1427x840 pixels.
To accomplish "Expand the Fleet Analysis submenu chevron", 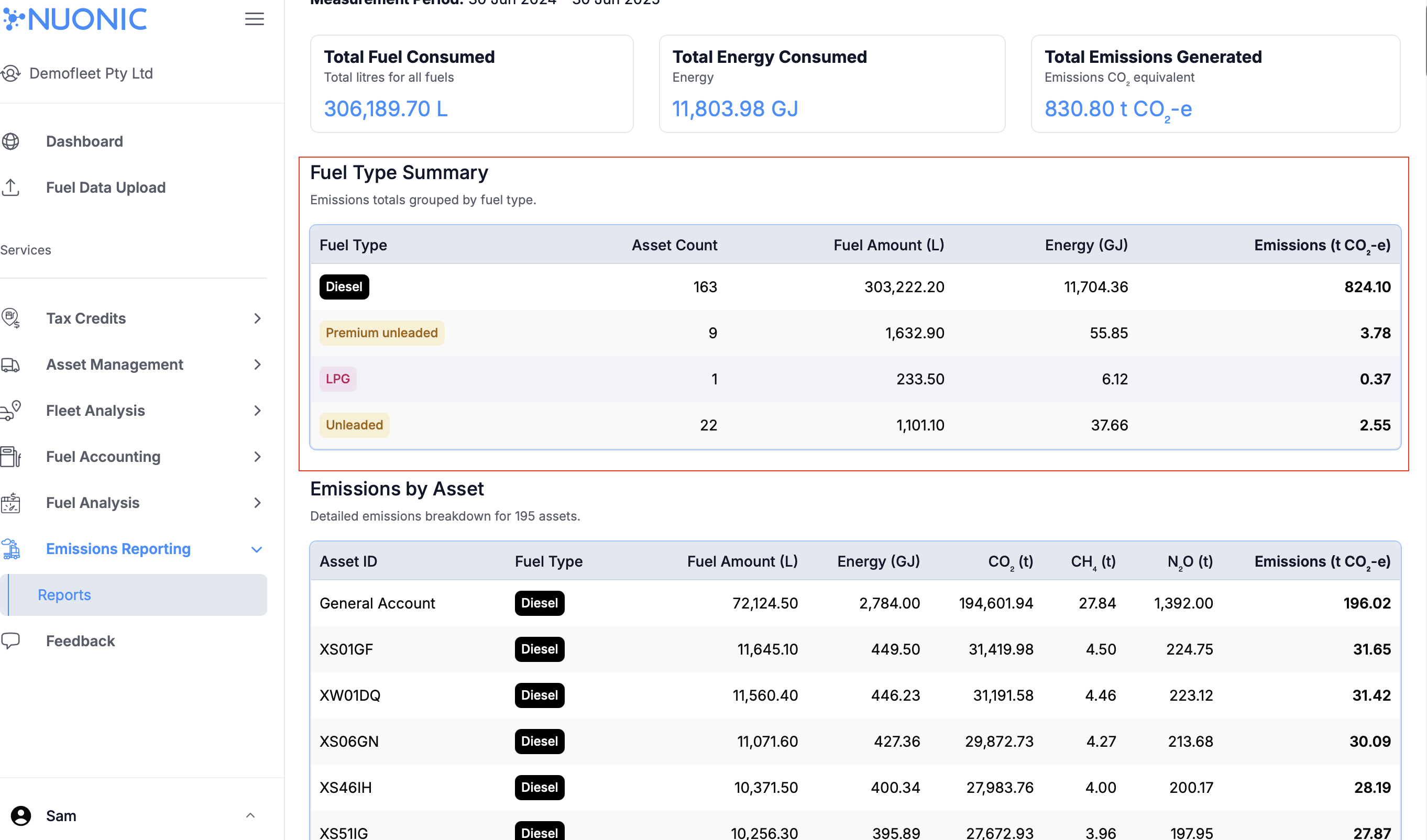I will click(x=258, y=411).
